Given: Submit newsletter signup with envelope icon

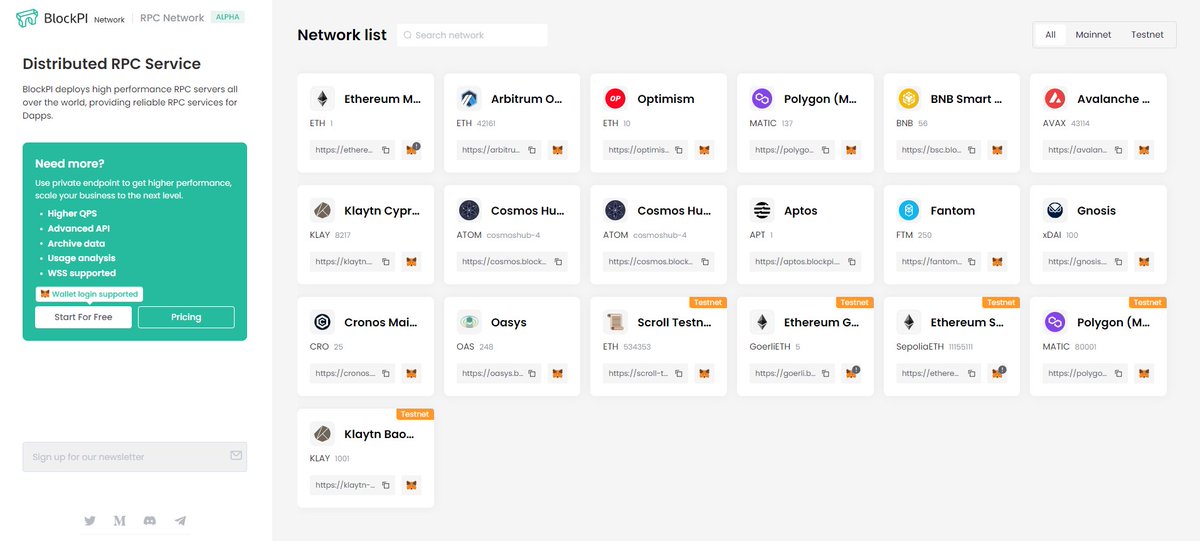Looking at the screenshot, I should point(236,456).
